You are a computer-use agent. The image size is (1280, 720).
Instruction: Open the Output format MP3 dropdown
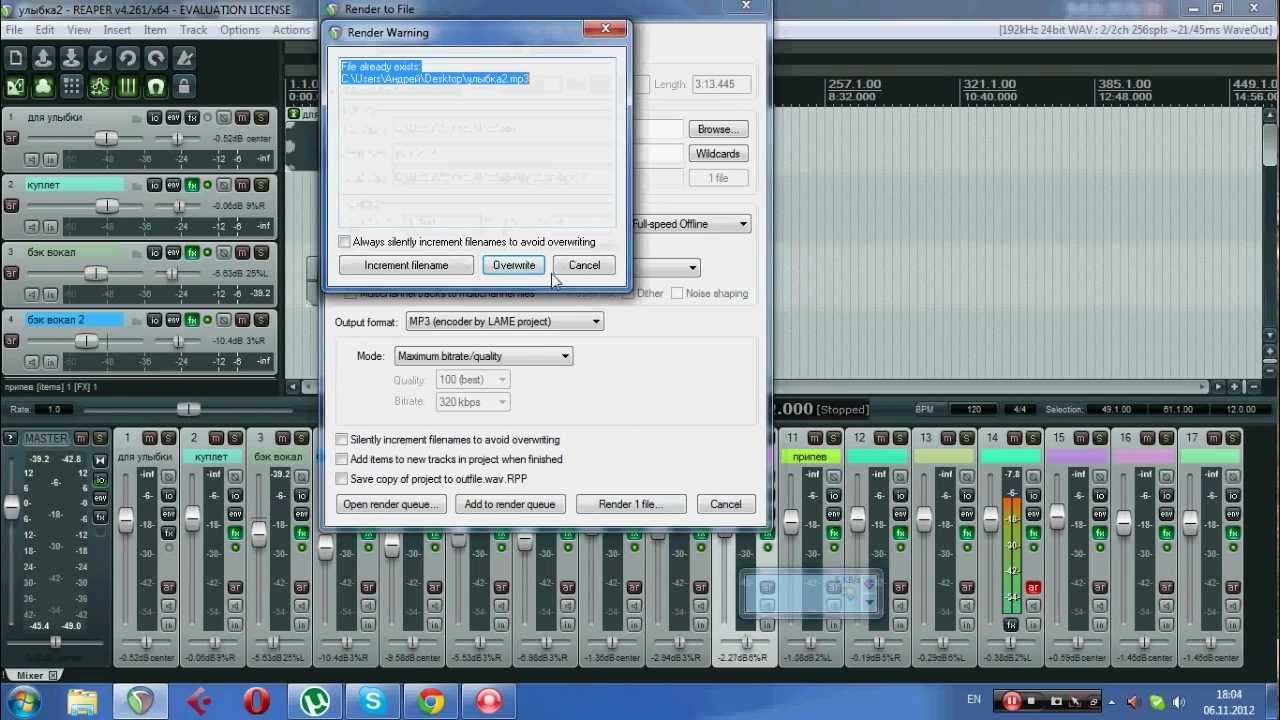(x=504, y=321)
